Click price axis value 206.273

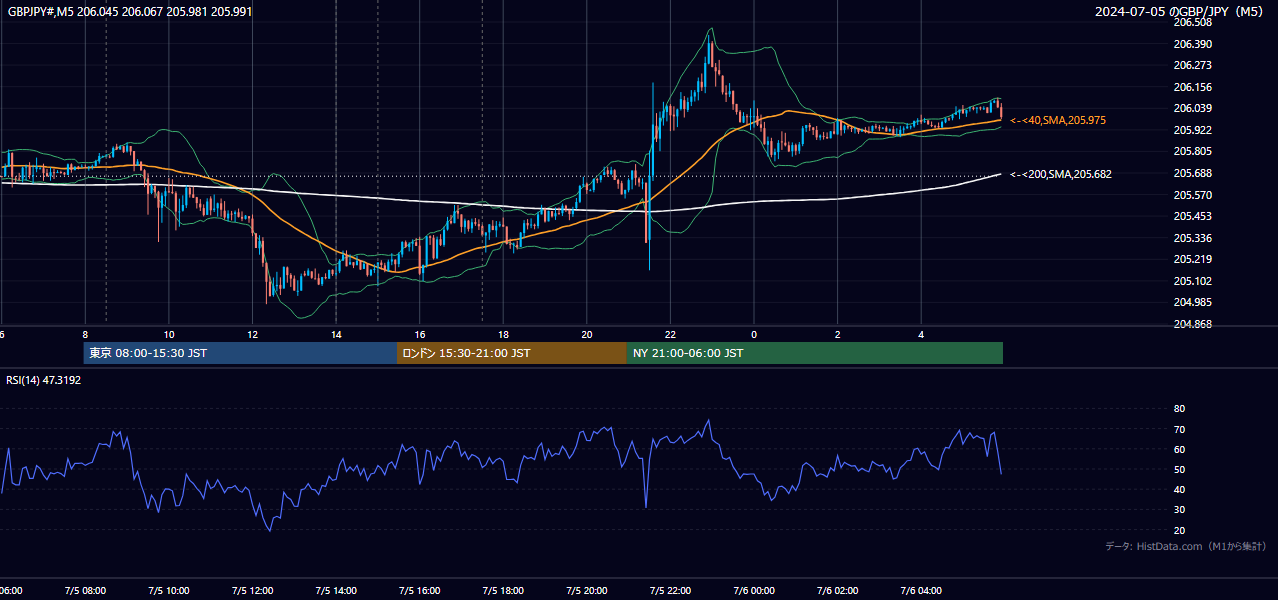click(1192, 65)
